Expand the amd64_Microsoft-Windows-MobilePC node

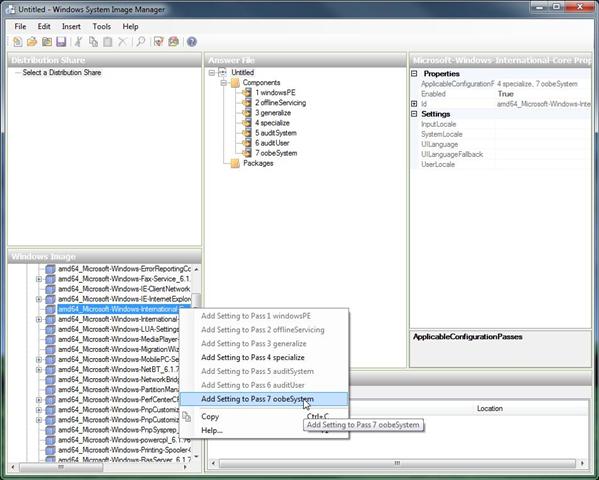pyautogui.click(x=39, y=359)
